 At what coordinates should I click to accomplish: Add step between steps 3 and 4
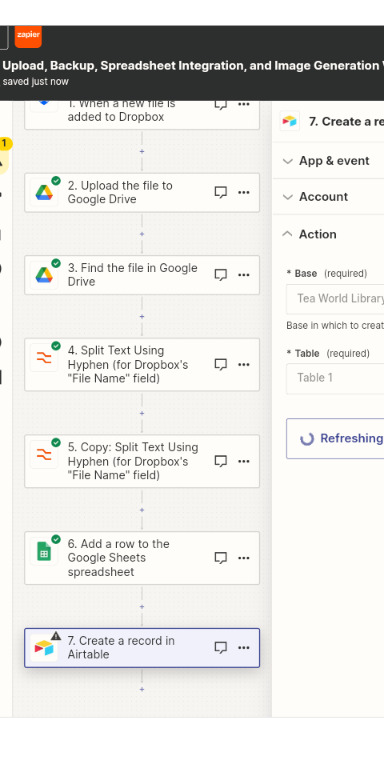pyautogui.click(x=142, y=316)
